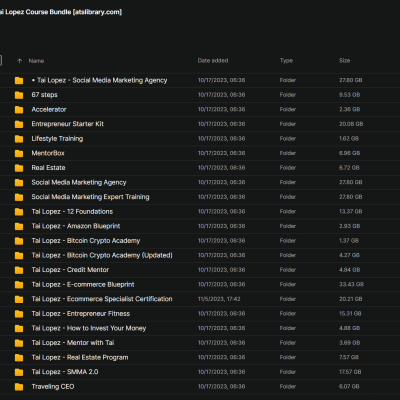Viewport: 400px width, 400px height.
Task: Open 'Tai Lopez - Credit Mentor' folder
Action: pyautogui.click(x=70, y=270)
